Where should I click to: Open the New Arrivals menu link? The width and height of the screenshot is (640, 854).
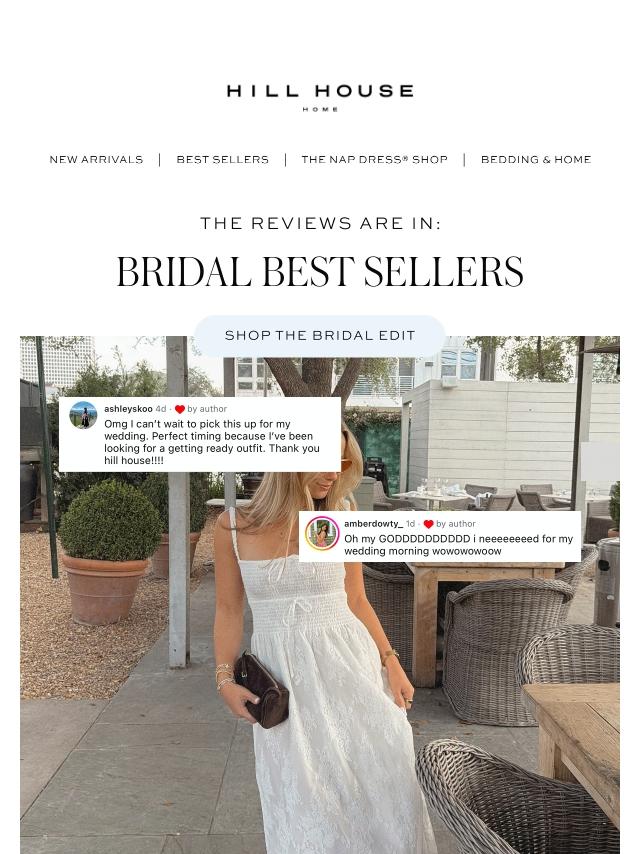point(96,160)
